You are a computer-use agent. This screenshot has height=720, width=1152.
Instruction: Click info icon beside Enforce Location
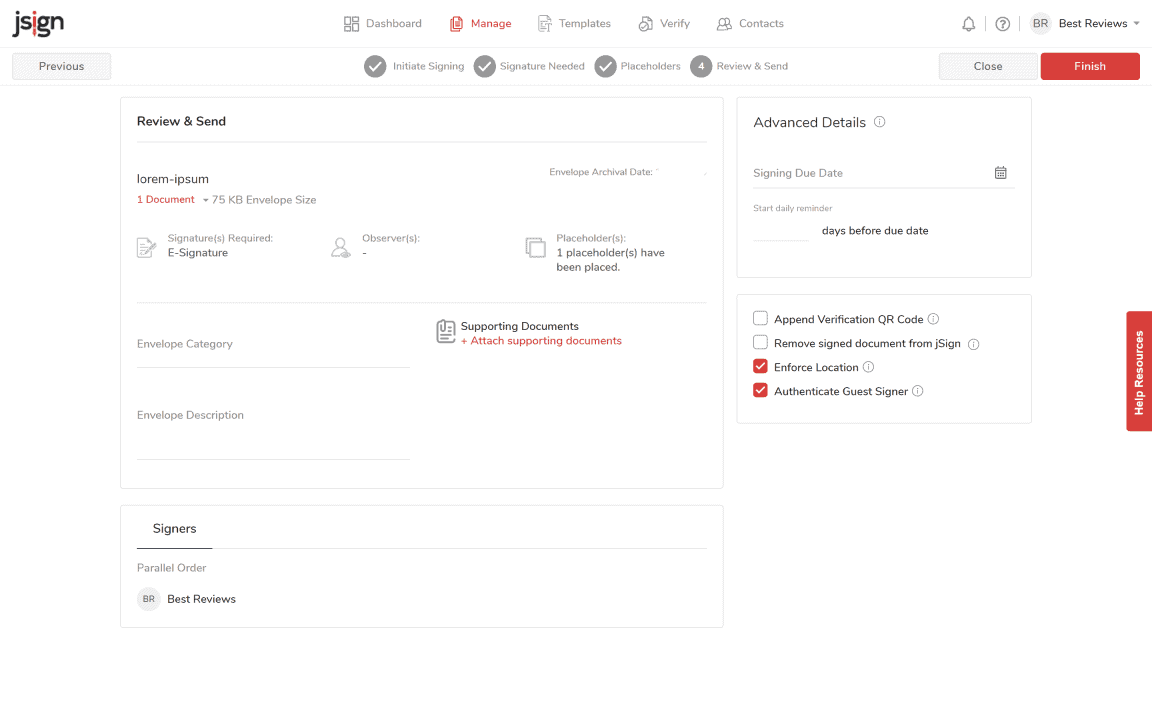(868, 367)
